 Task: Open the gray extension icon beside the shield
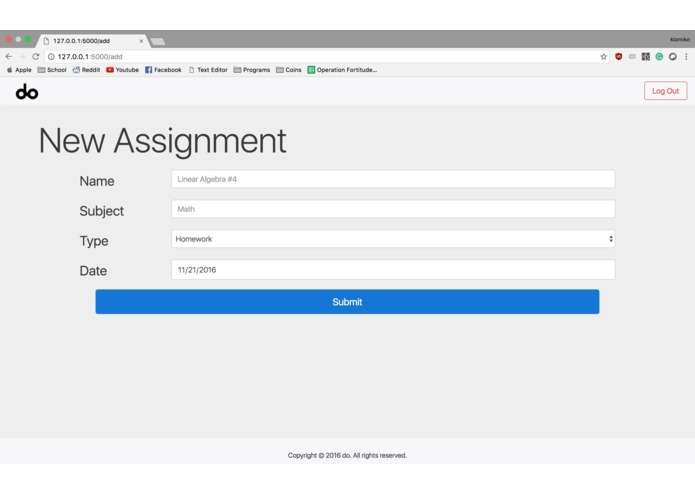pos(632,56)
